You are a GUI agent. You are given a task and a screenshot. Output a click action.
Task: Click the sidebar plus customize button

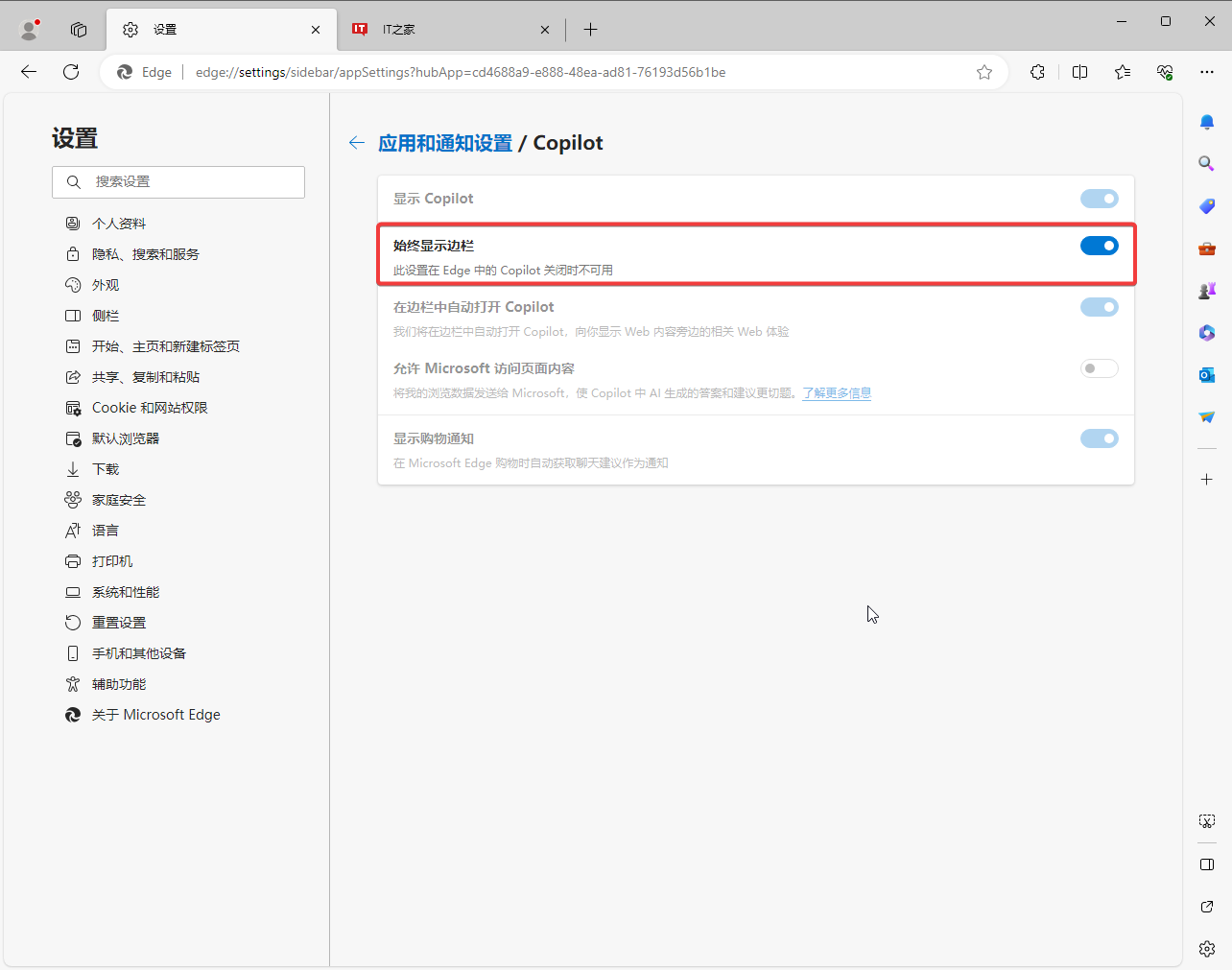[1207, 479]
